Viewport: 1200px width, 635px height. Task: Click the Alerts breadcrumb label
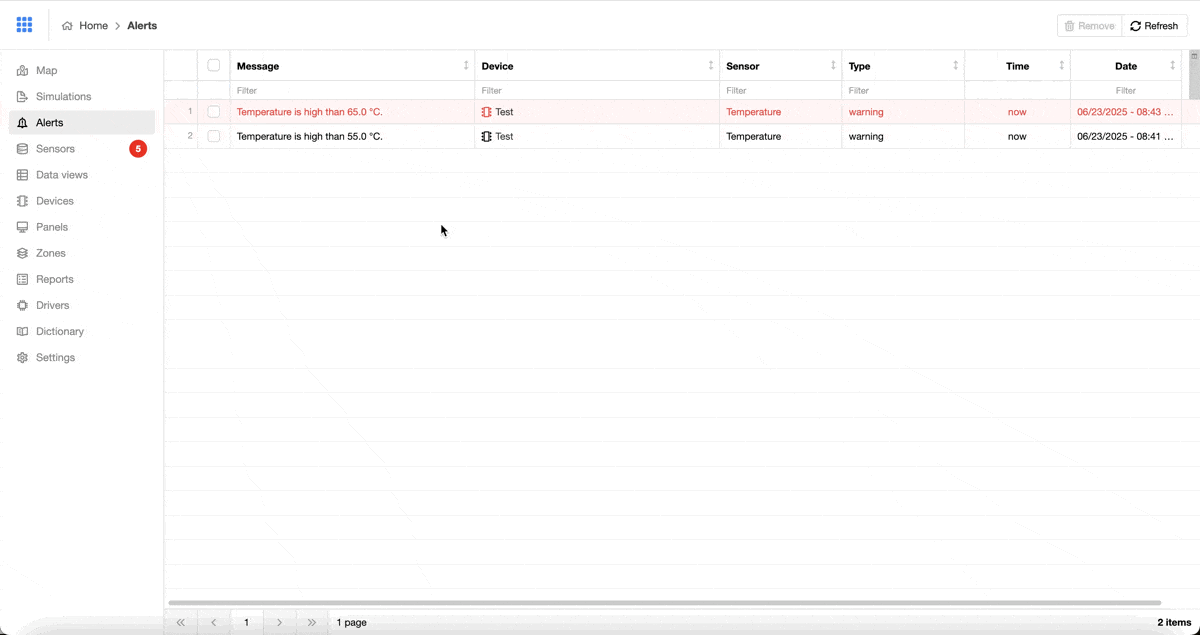pyautogui.click(x=142, y=26)
